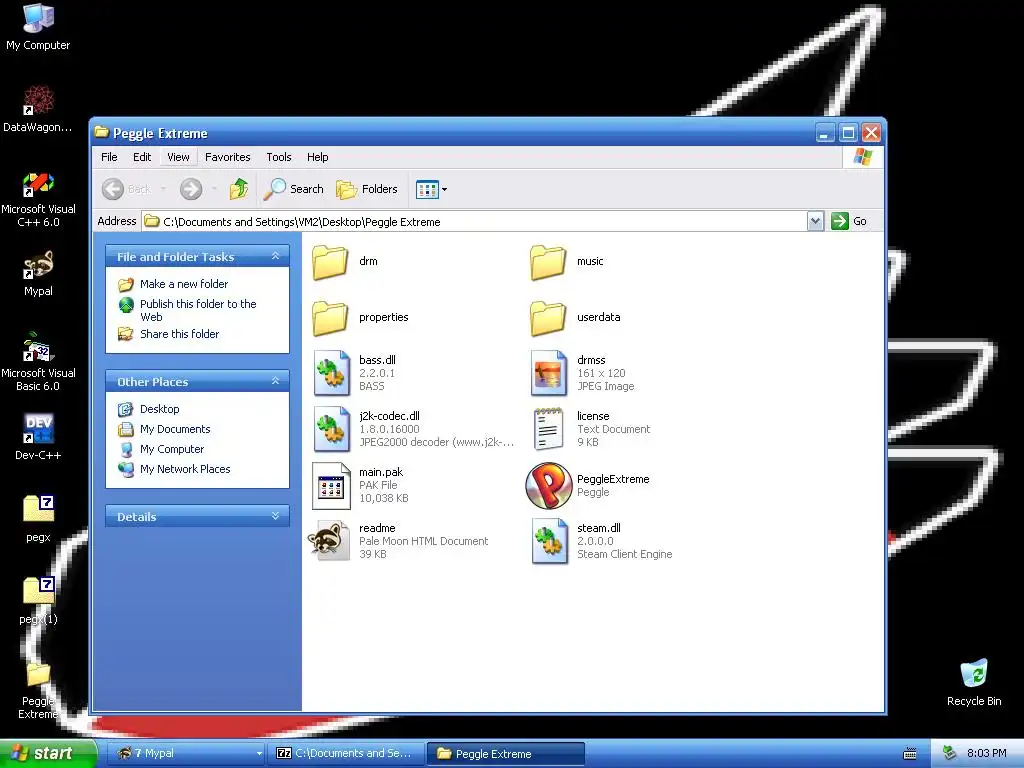Select the main.pak file icon
Screen dimensions: 1024x768
point(331,485)
